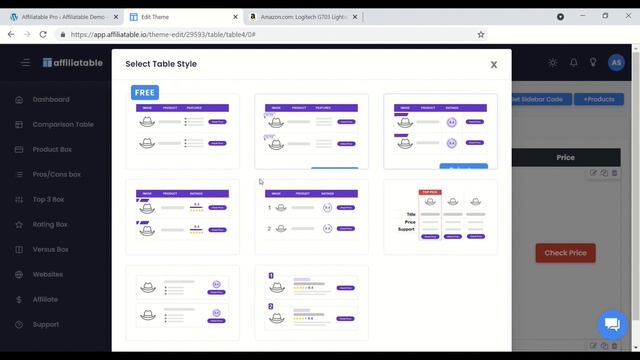Screen dimensions: 640x360
Task: Choose the Top Pick column comparison style
Action: (440, 217)
